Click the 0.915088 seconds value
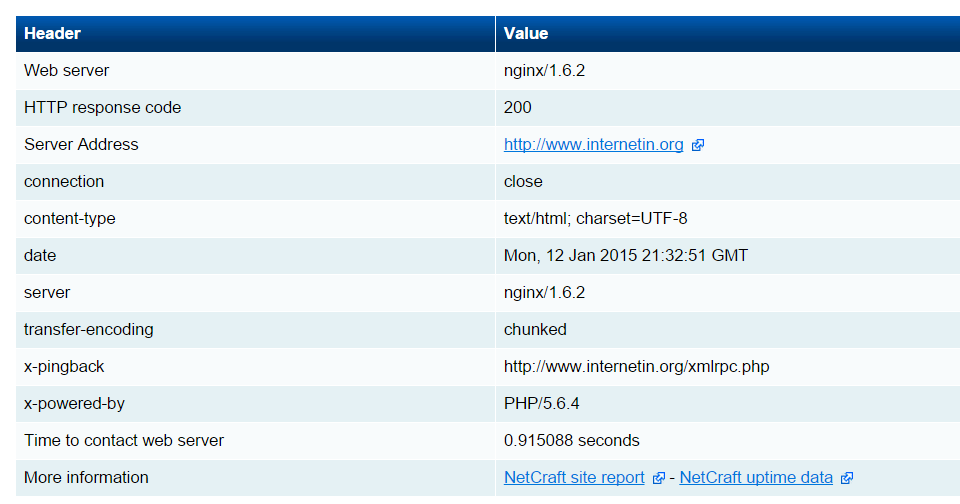Image resolution: width=960 pixels, height=504 pixels. (572, 440)
